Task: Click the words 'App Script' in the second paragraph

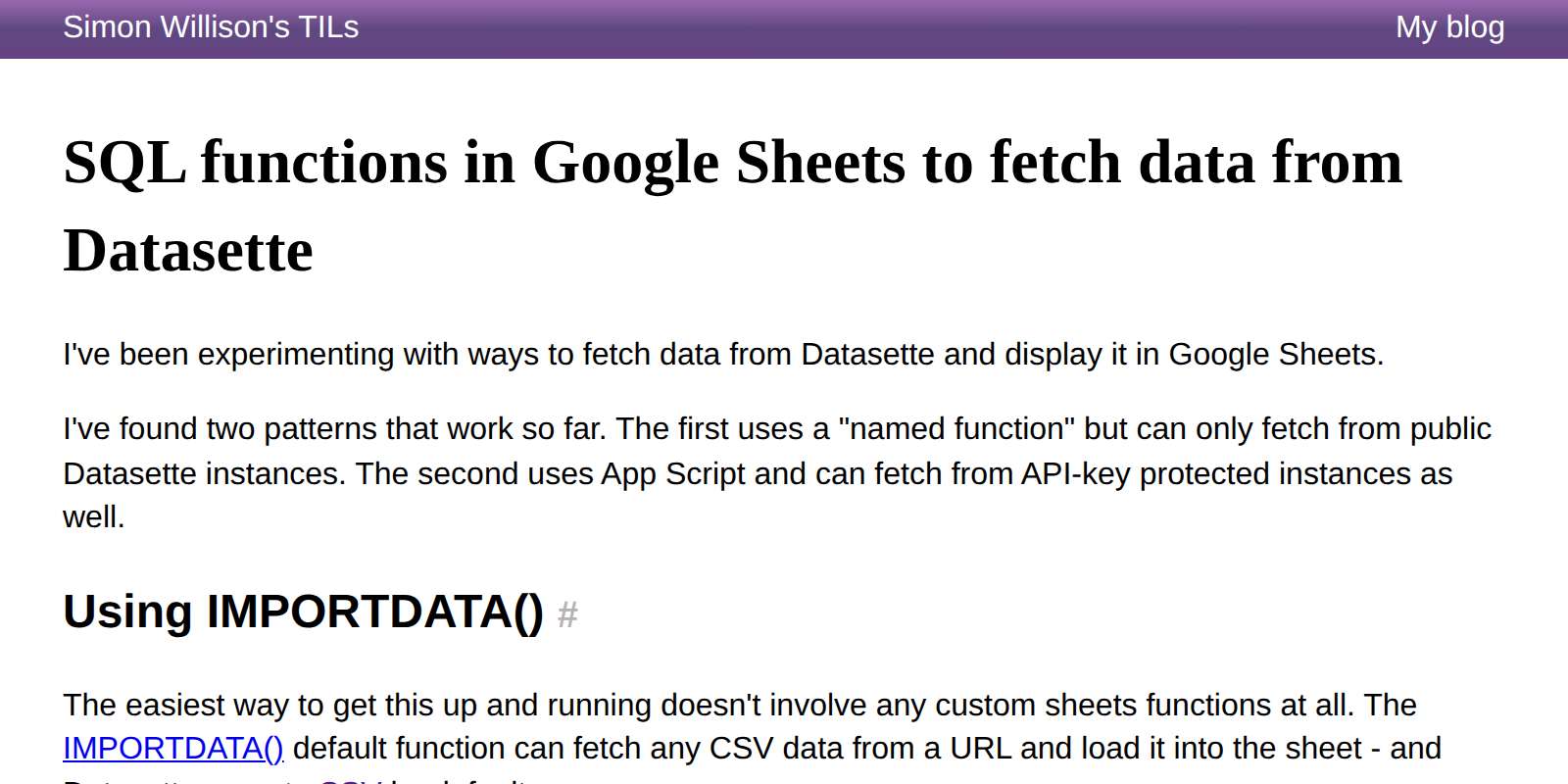Action: click(673, 474)
